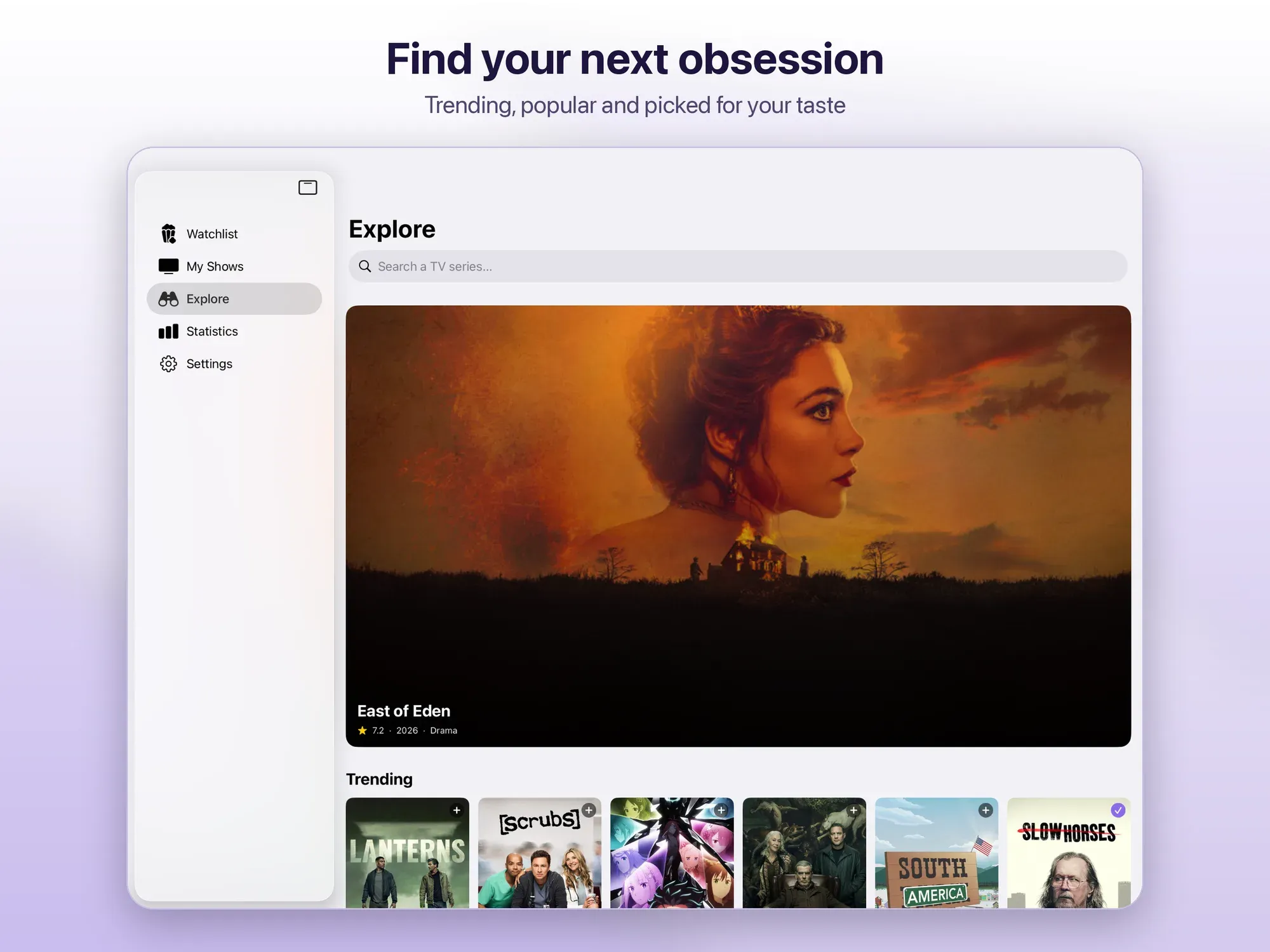
Task: Click the Trending section heading
Action: (x=379, y=779)
